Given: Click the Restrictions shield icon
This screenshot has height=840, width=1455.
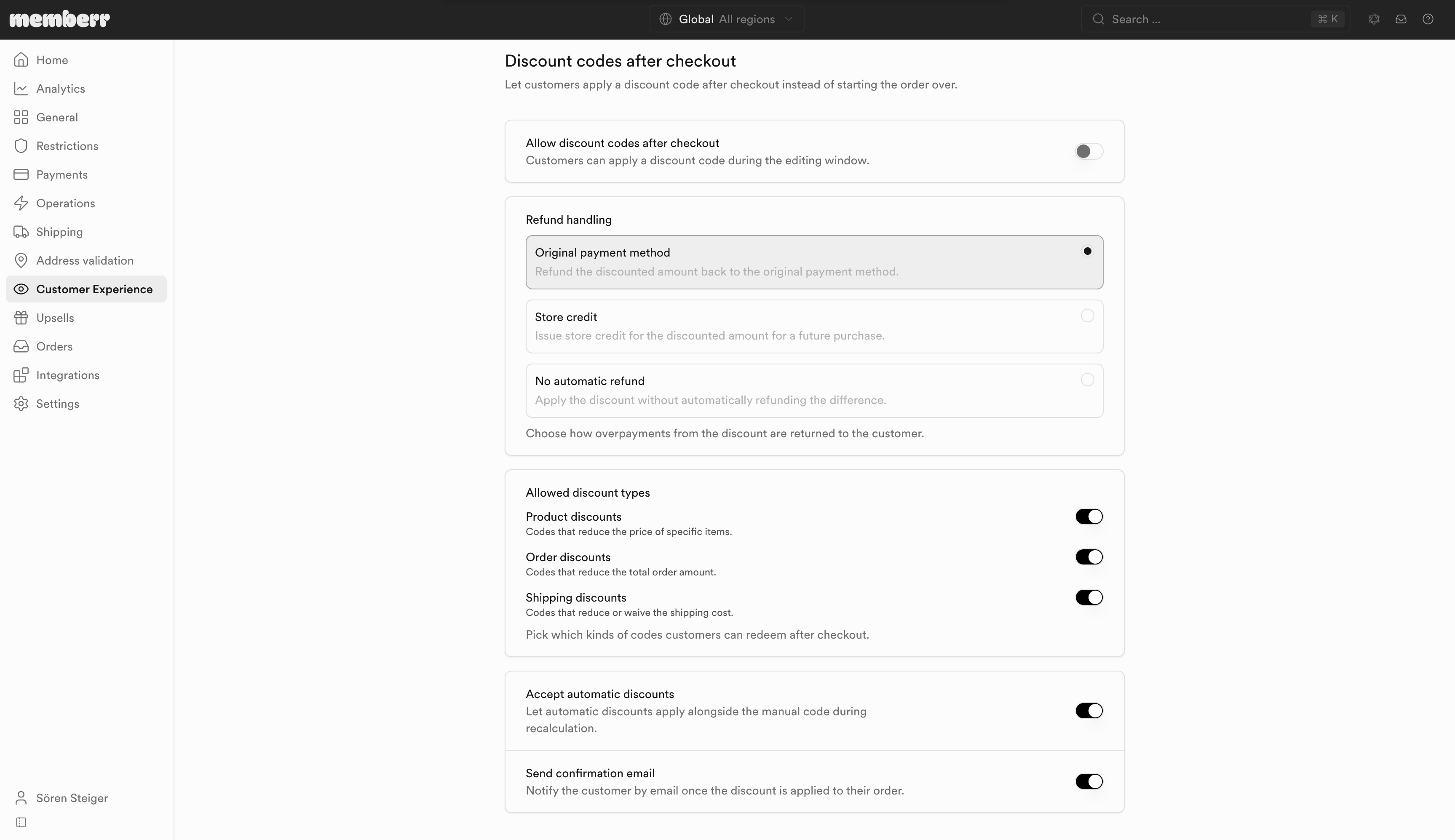Looking at the screenshot, I should coord(21,145).
